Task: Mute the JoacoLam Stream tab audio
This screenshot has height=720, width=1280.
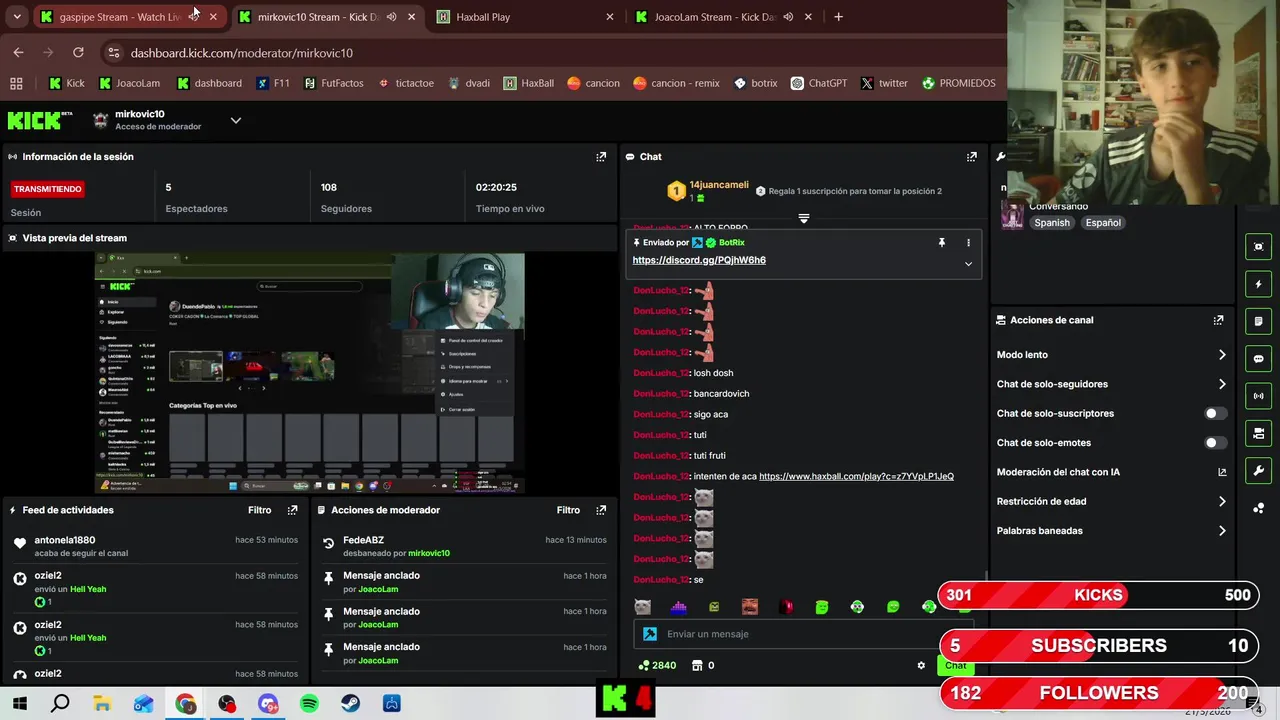Action: point(789,17)
